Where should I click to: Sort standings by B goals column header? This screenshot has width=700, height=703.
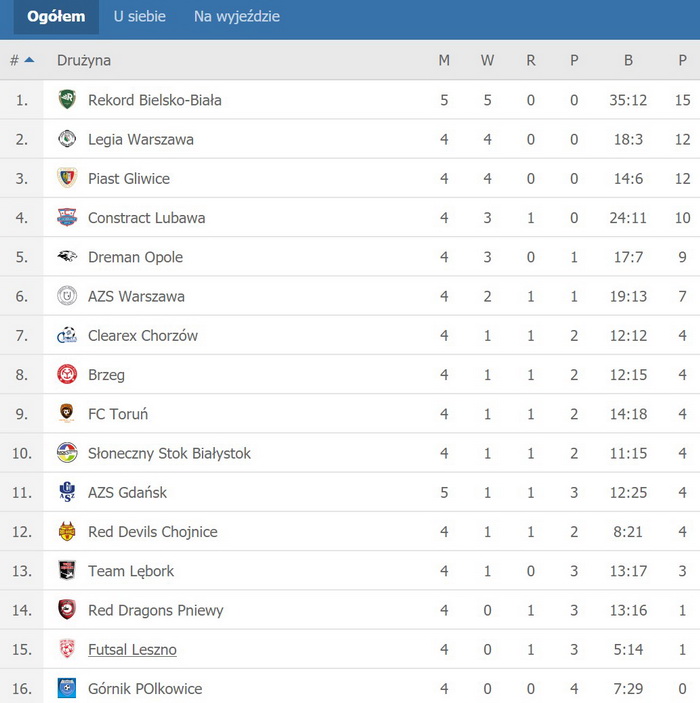[628, 60]
